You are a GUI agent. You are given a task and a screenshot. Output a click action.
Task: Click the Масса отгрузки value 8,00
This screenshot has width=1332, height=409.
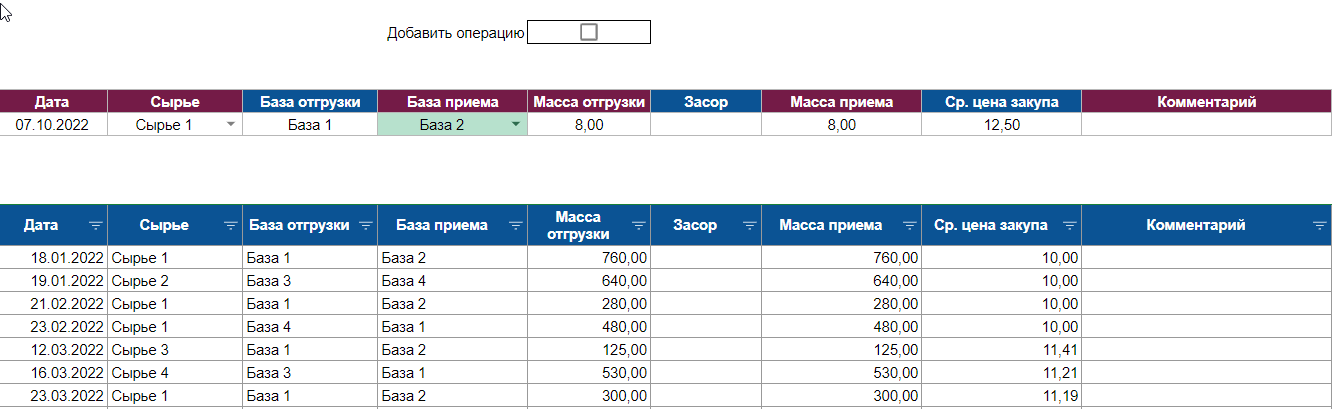click(589, 125)
